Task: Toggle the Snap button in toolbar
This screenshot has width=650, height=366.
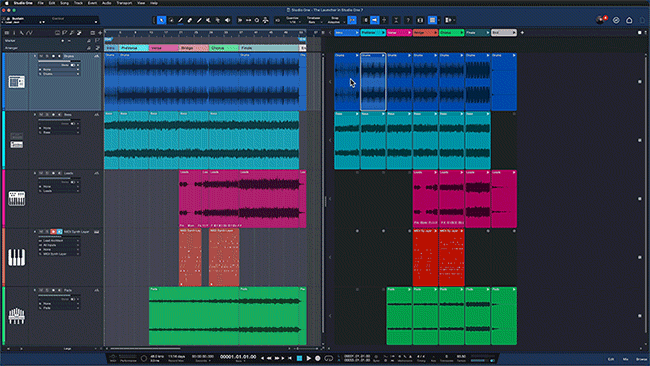Action: coord(352,20)
